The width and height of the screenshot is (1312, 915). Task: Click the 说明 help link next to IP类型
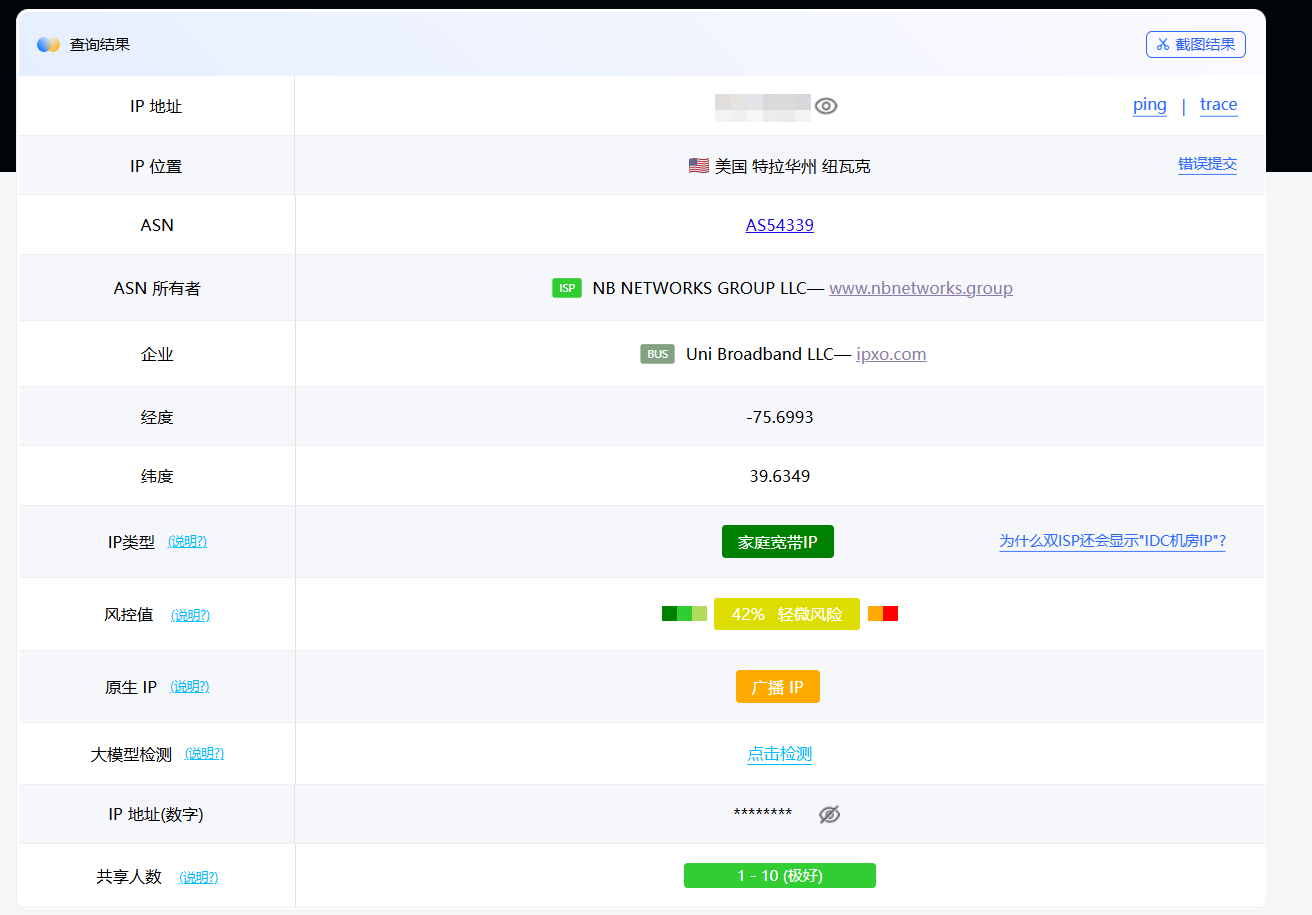tap(187, 542)
